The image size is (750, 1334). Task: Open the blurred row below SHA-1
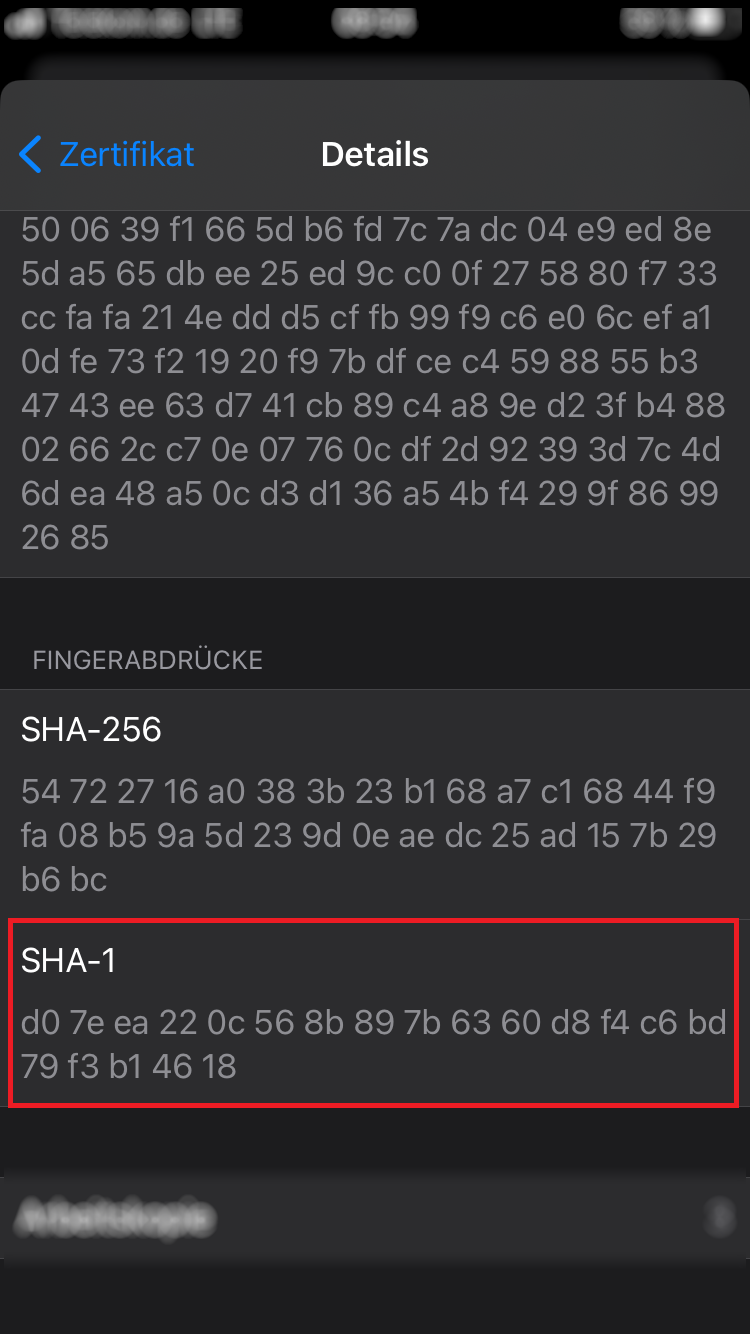(x=375, y=1217)
